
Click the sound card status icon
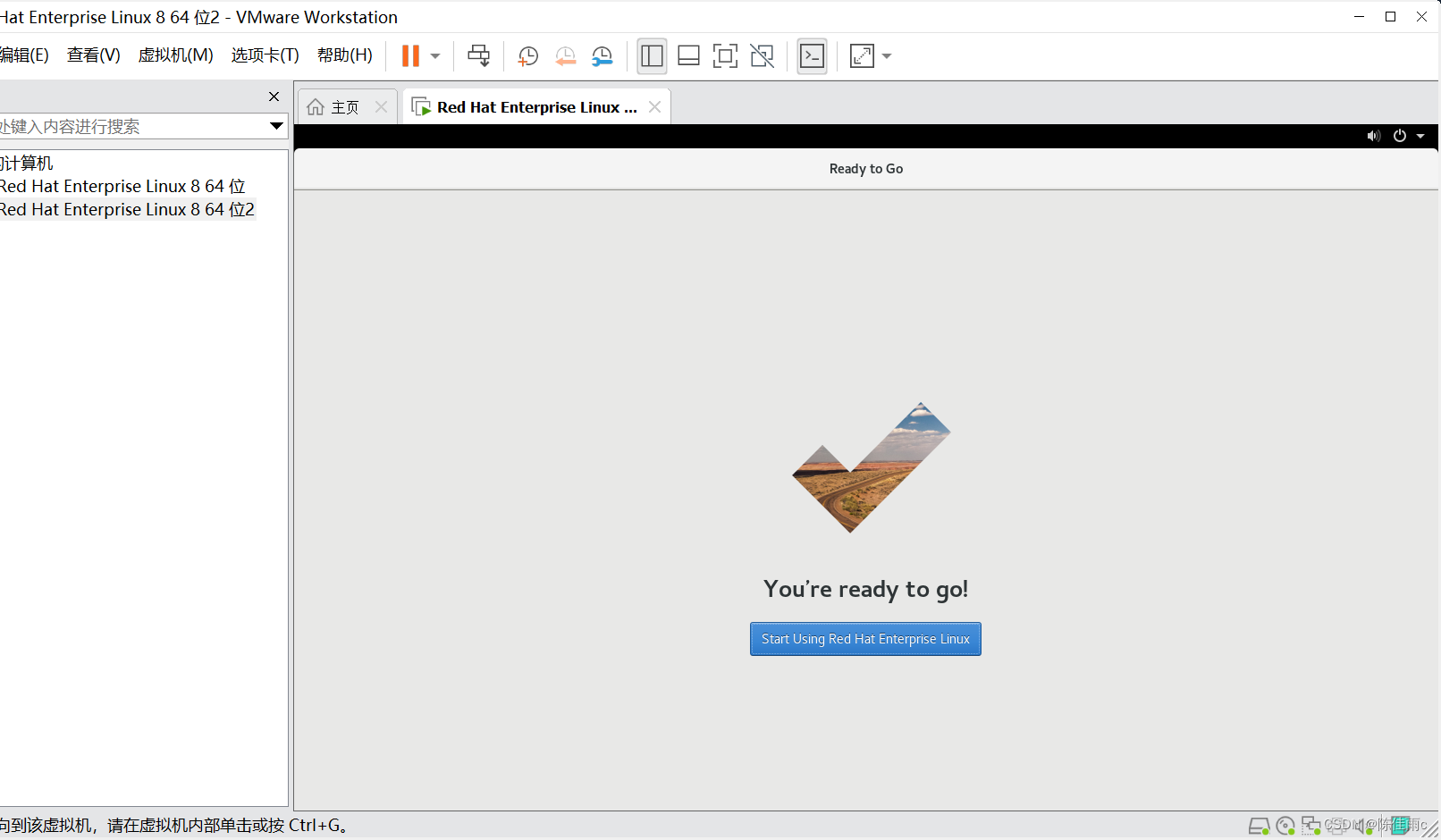pos(1366,826)
